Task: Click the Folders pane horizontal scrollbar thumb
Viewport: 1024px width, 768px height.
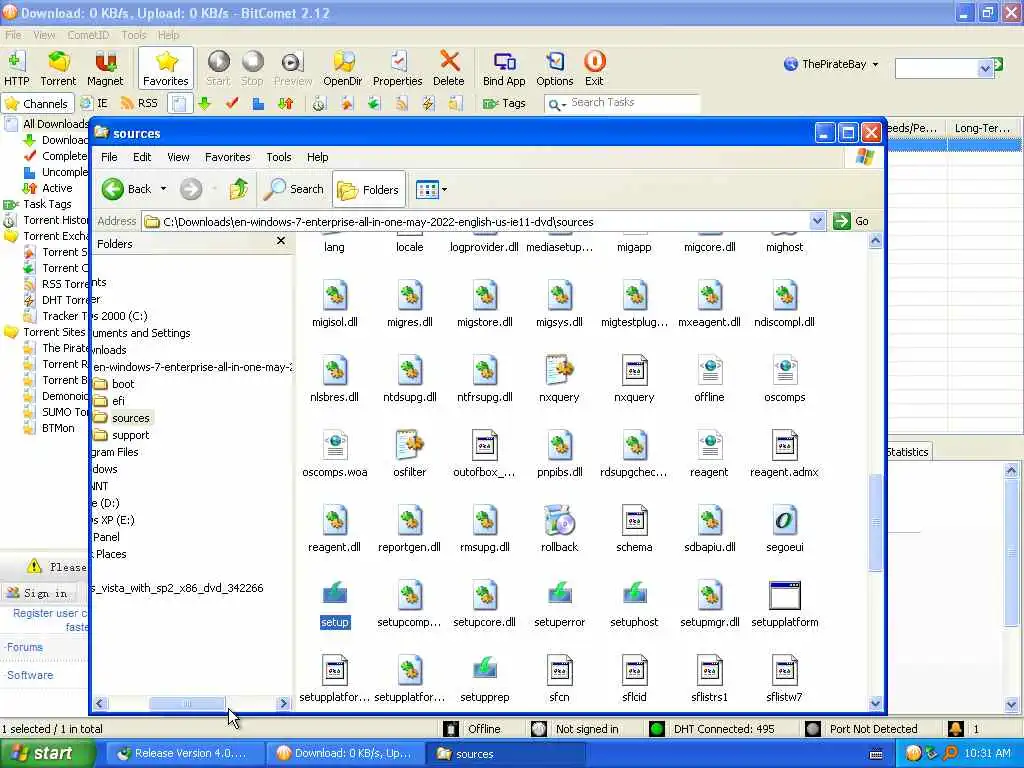Action: (x=187, y=703)
